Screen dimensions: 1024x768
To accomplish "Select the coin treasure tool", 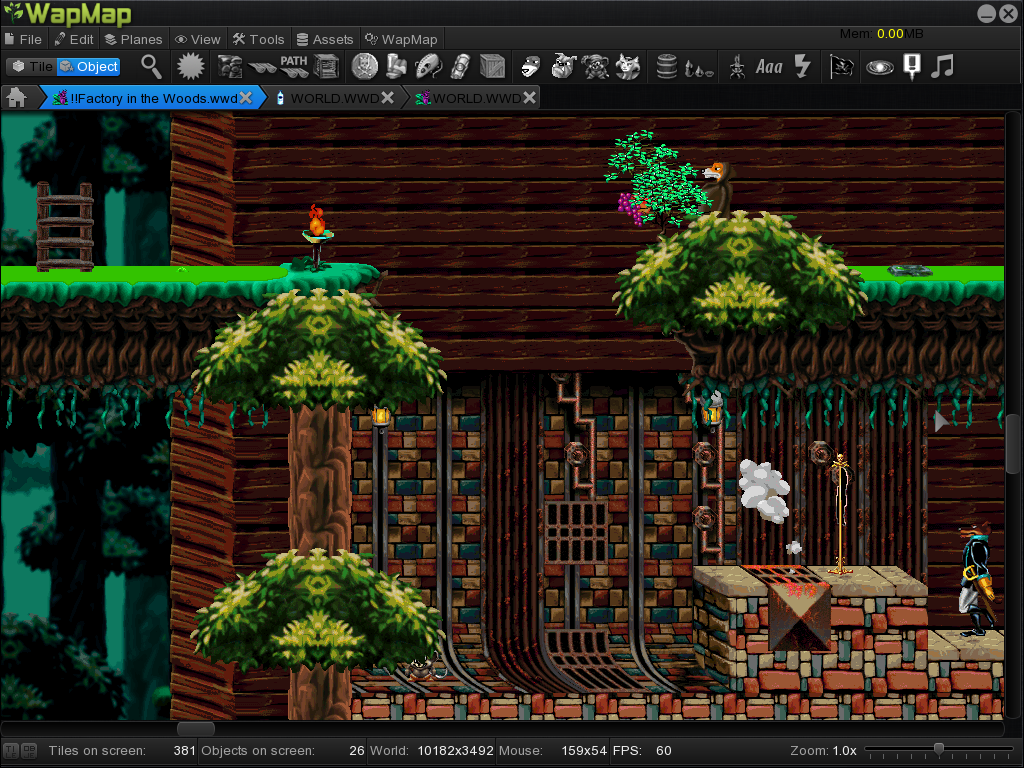I will pyautogui.click(x=364, y=67).
